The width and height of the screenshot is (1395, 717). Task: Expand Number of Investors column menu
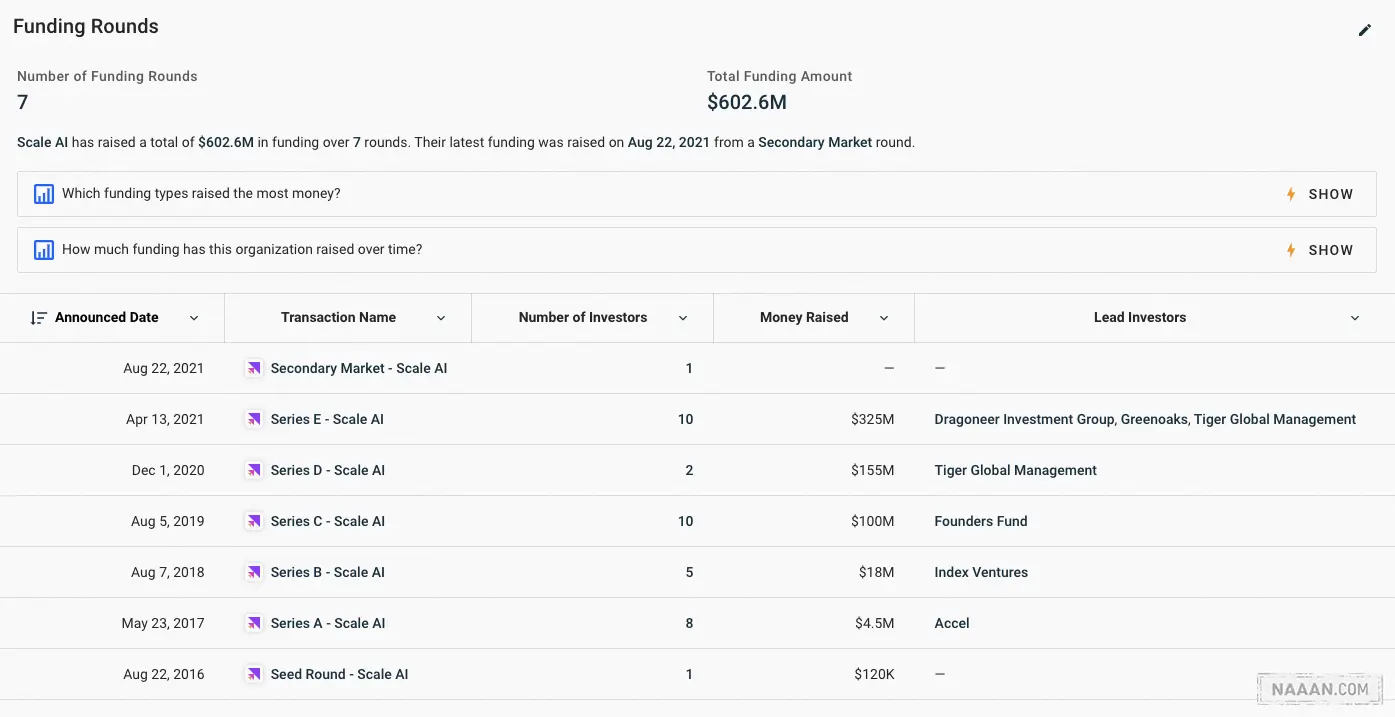[683, 318]
